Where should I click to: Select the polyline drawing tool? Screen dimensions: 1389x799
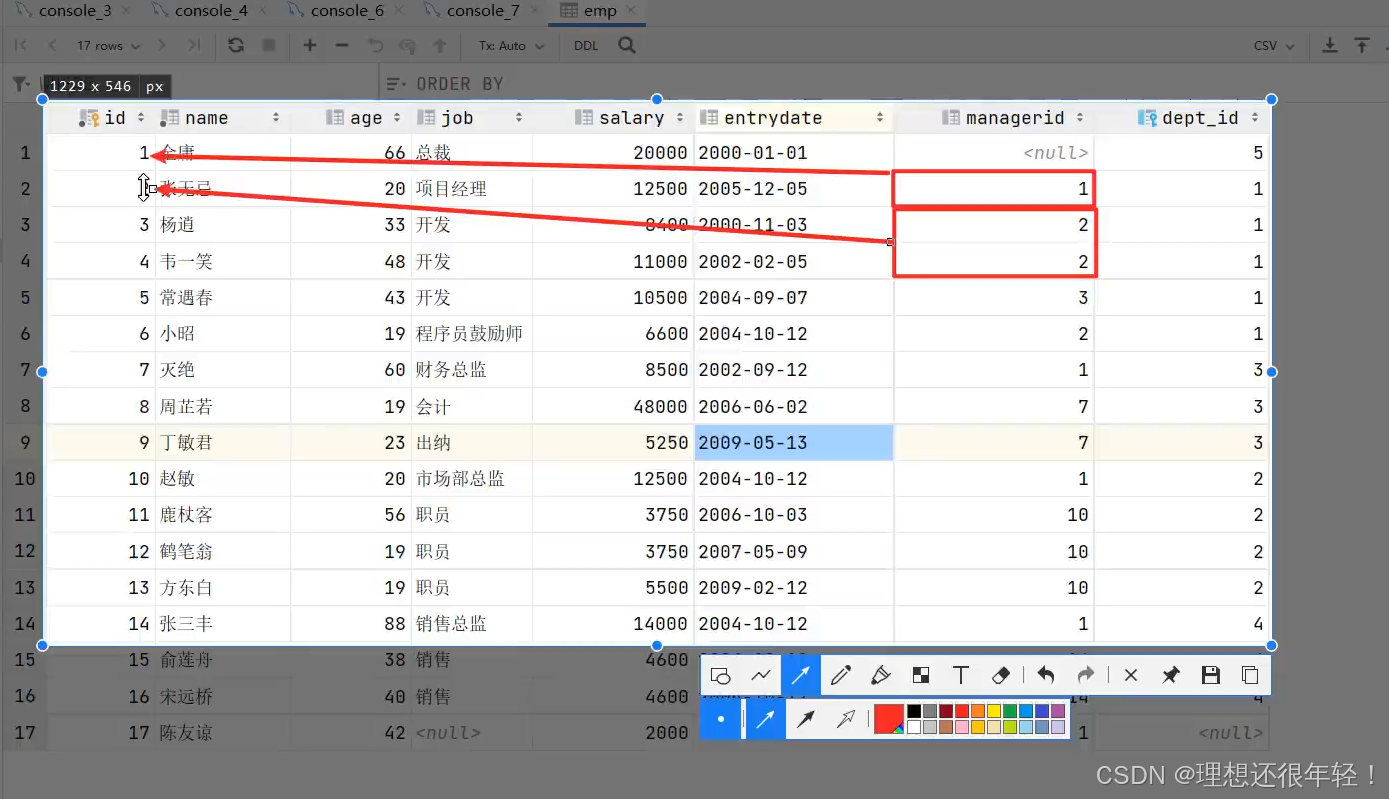[x=760, y=675]
